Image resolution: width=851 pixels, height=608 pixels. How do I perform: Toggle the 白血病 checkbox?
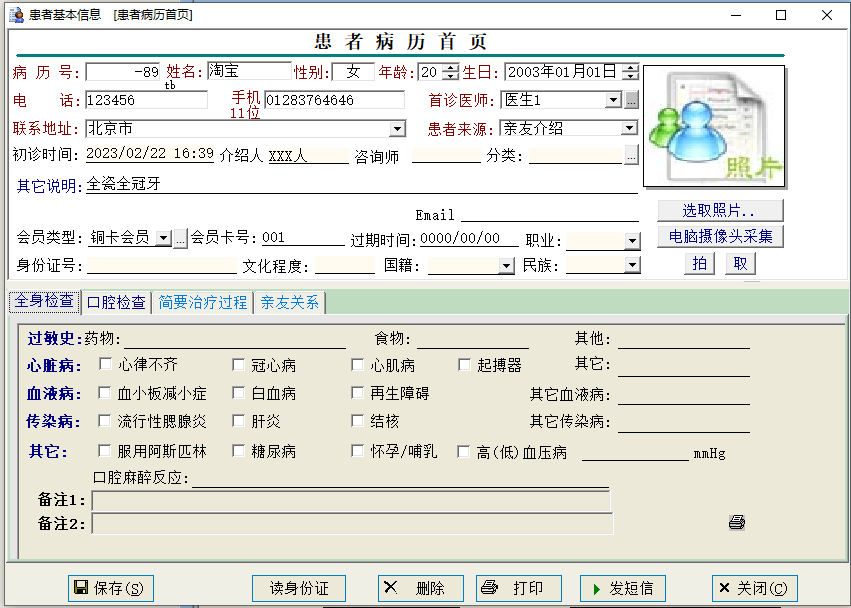pos(238,392)
